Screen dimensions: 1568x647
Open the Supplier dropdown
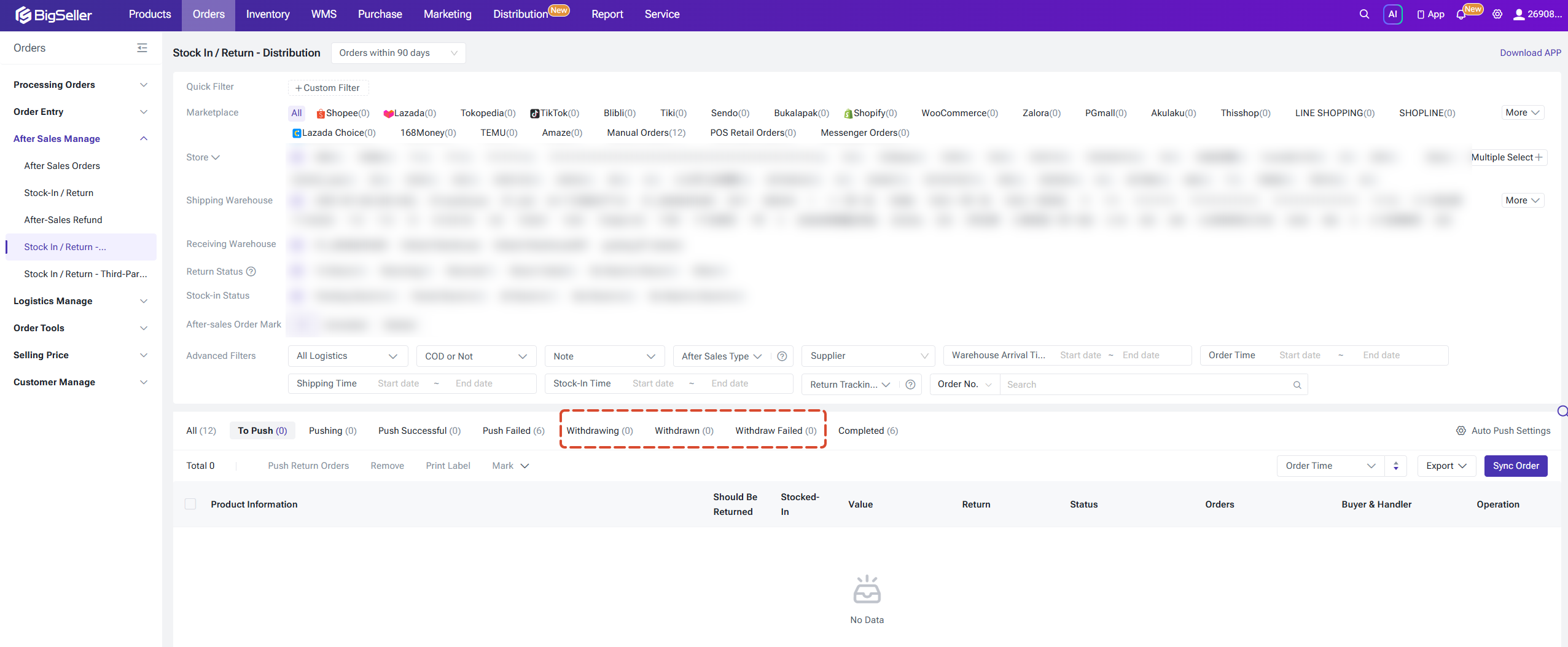pyautogui.click(x=868, y=356)
